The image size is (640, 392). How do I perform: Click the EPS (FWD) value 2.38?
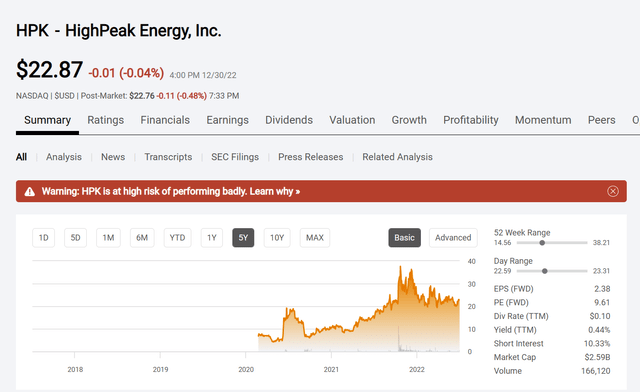point(602,289)
